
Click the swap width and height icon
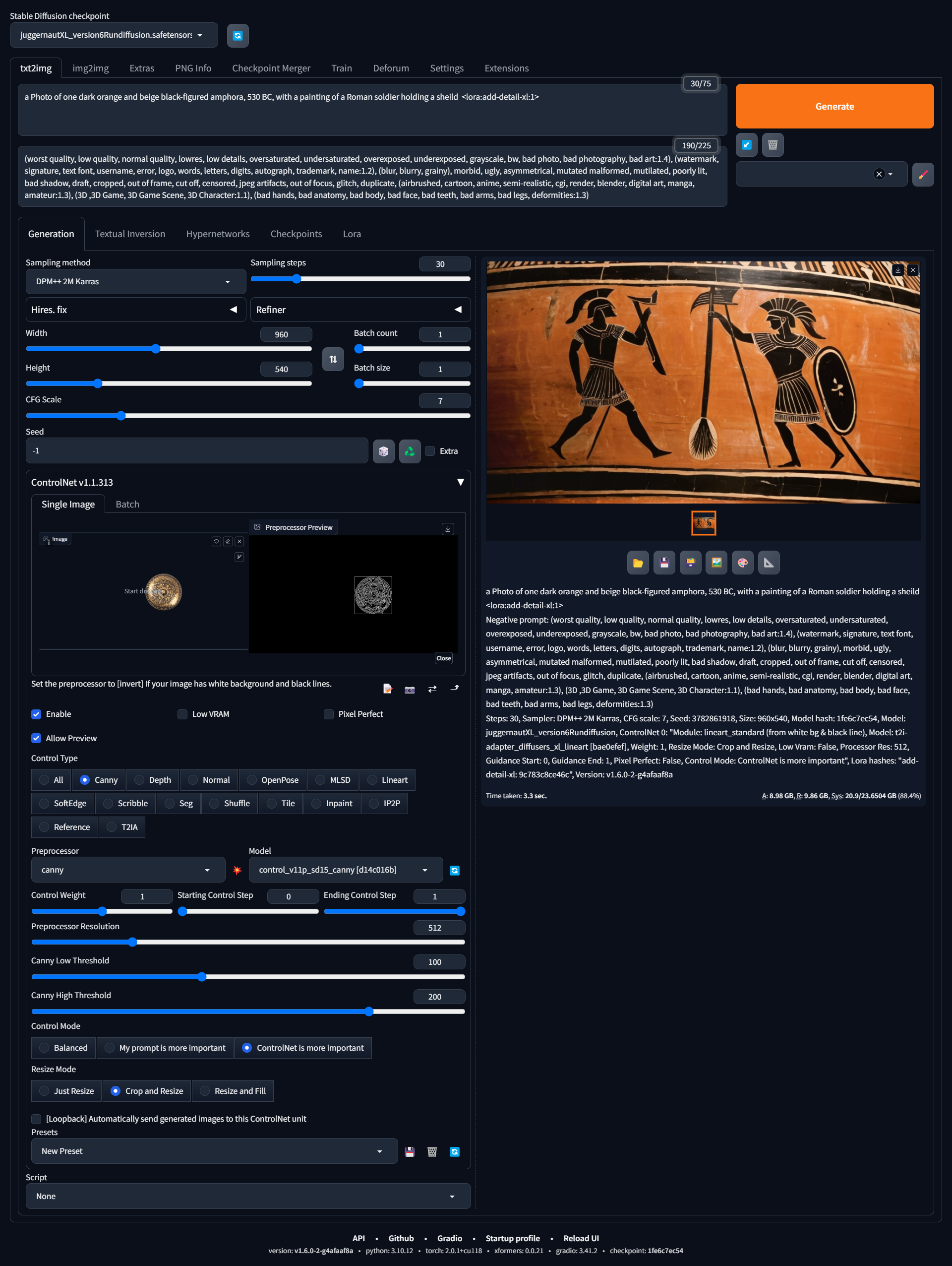point(333,359)
